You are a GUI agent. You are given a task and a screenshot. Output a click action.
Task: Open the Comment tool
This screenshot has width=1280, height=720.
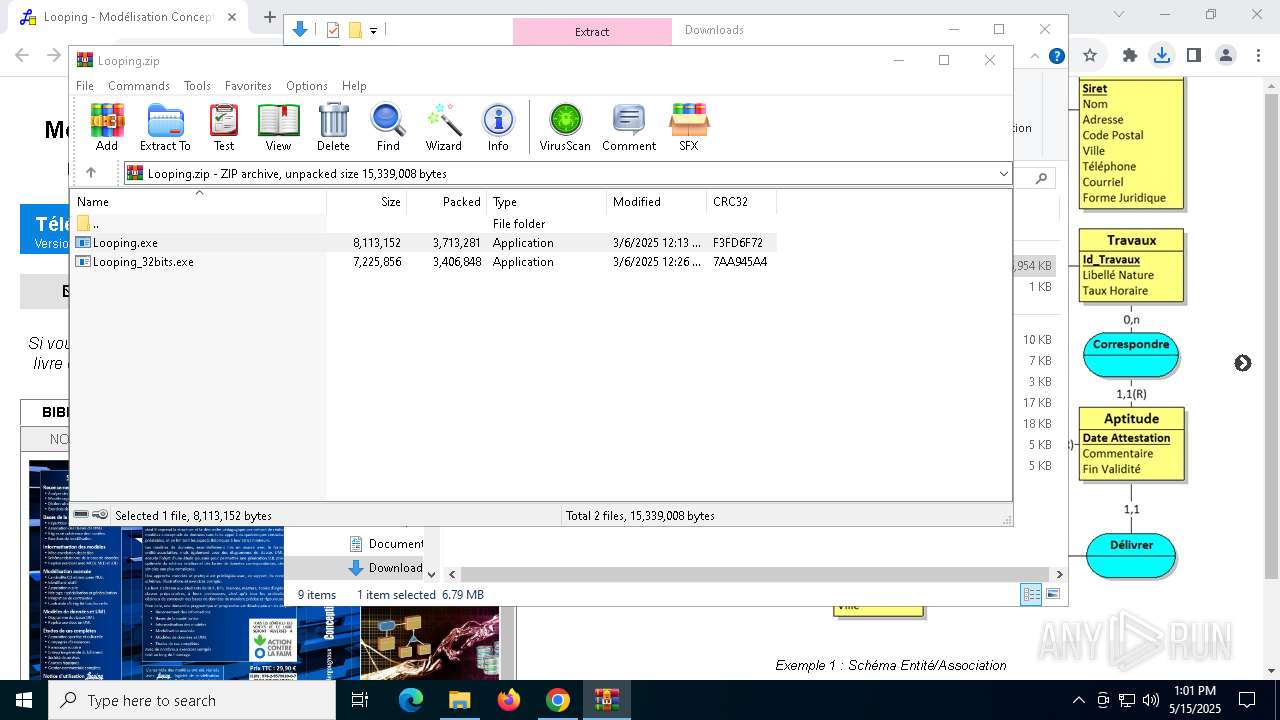pos(628,127)
